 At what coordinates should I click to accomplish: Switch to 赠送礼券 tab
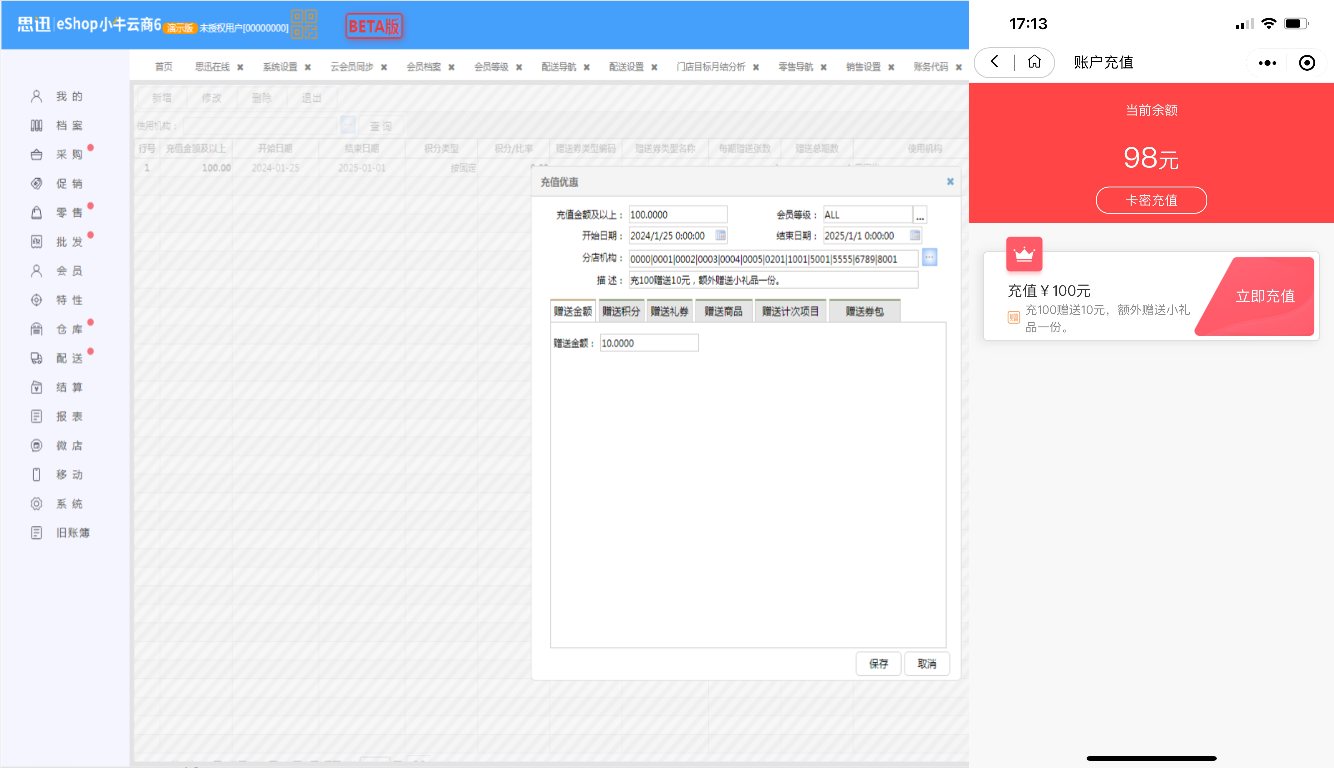pos(669,311)
